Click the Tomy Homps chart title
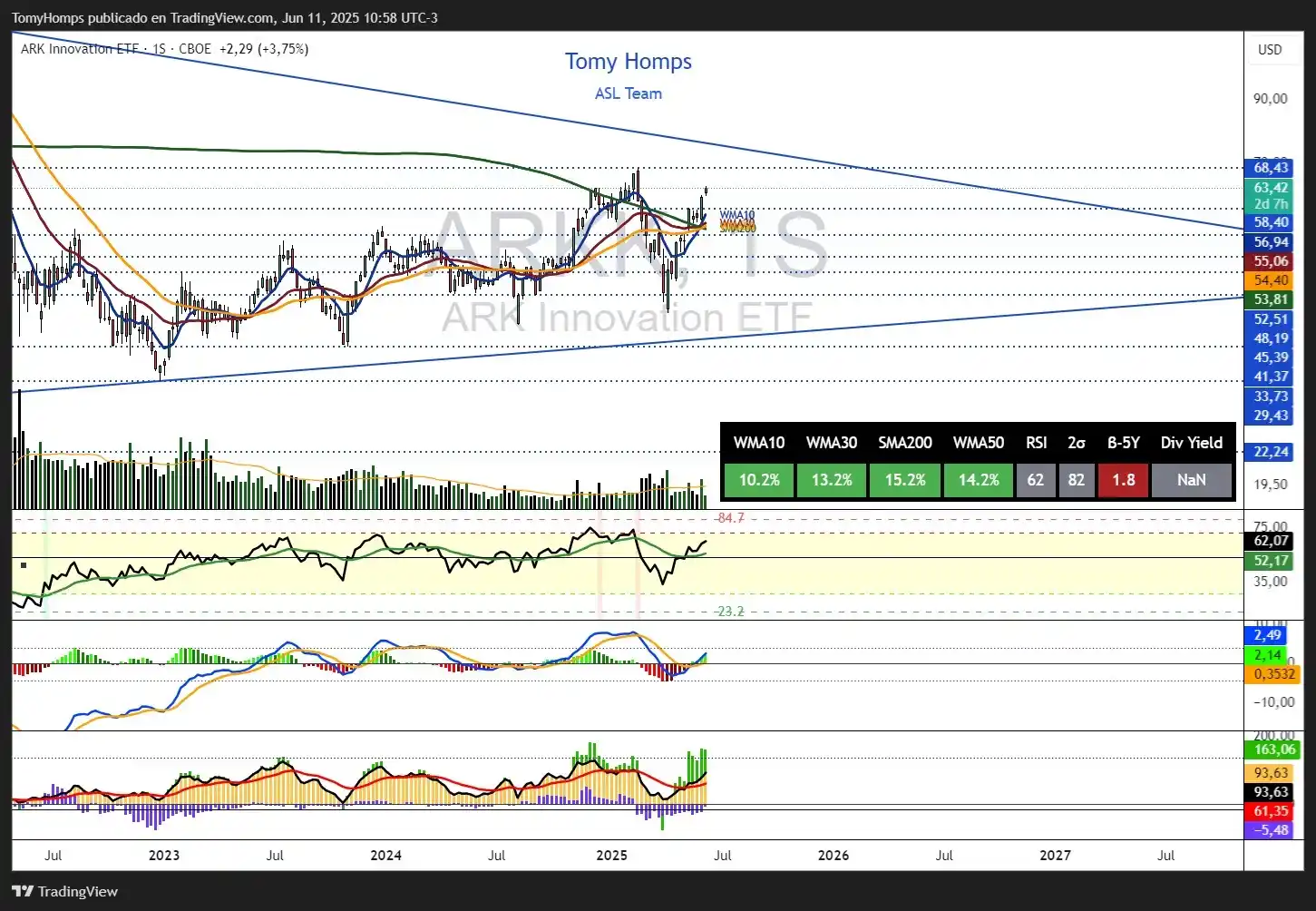The height and width of the screenshot is (911, 1316). [628, 62]
